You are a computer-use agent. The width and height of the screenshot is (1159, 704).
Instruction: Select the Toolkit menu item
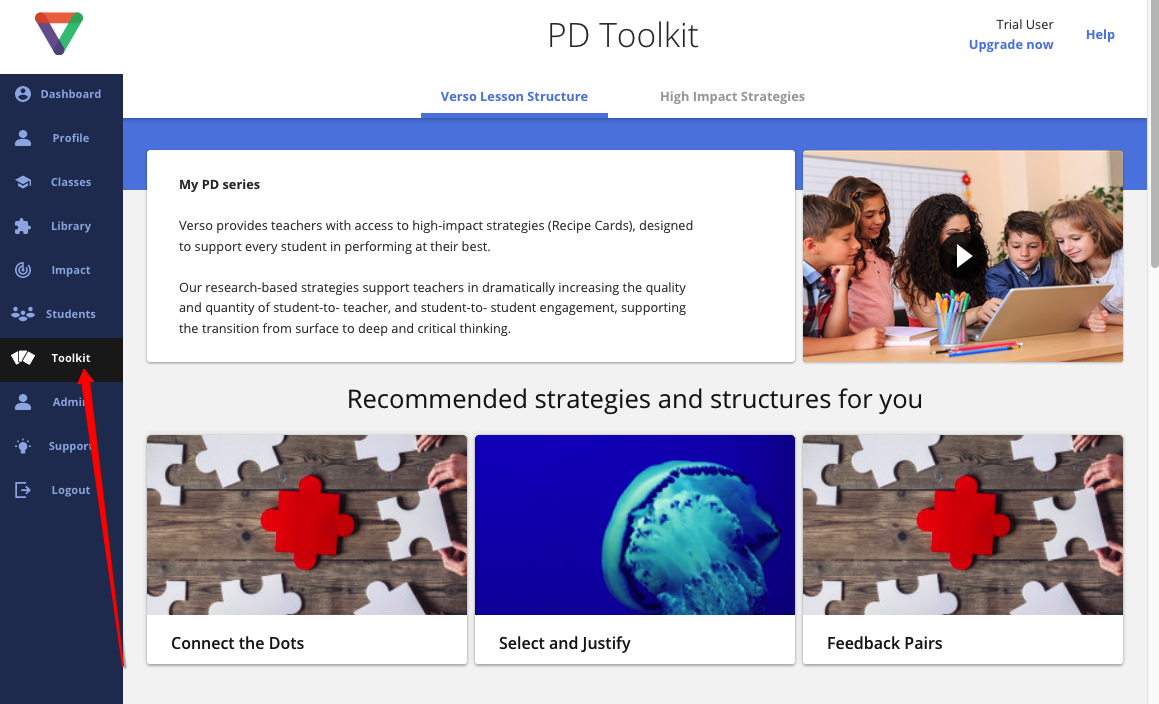pos(61,358)
